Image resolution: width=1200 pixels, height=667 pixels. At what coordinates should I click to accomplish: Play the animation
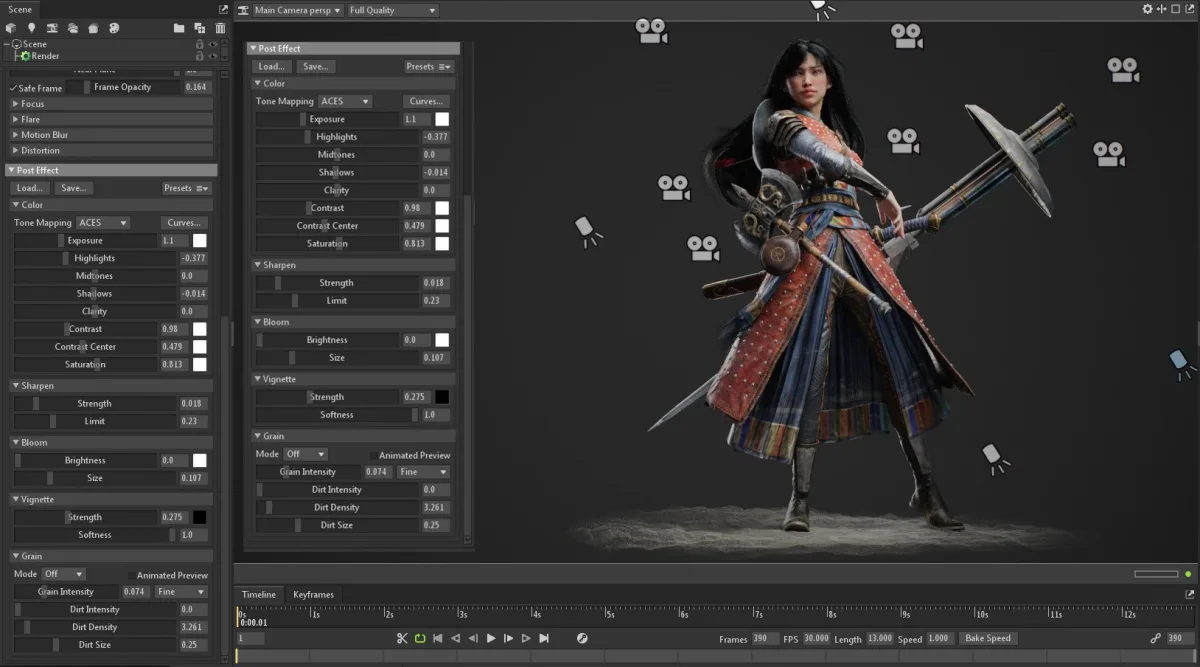[491, 638]
